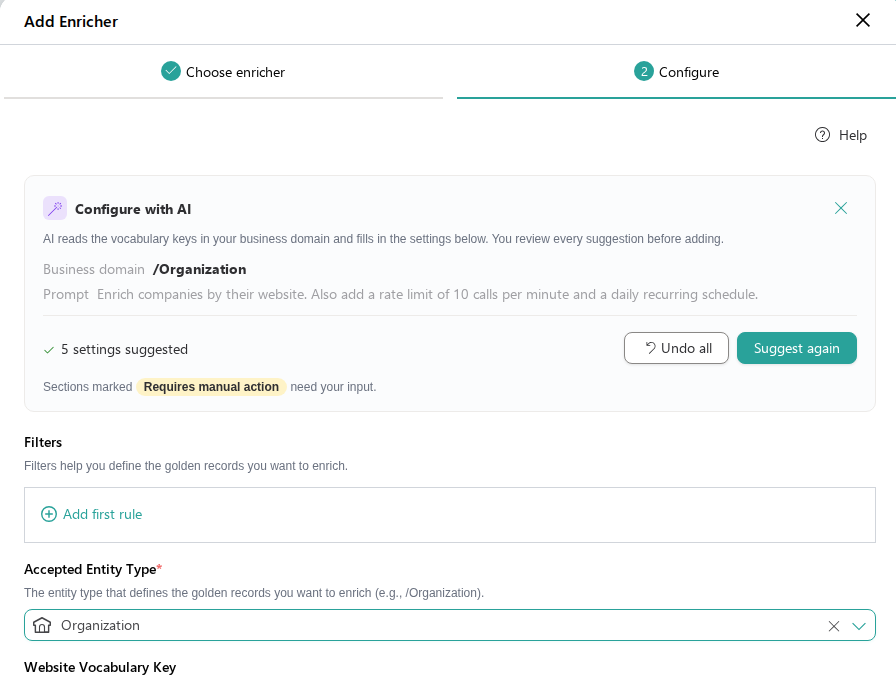The height and width of the screenshot is (680, 896).
Task: Click the green checkmark step icon
Action: click(170, 71)
